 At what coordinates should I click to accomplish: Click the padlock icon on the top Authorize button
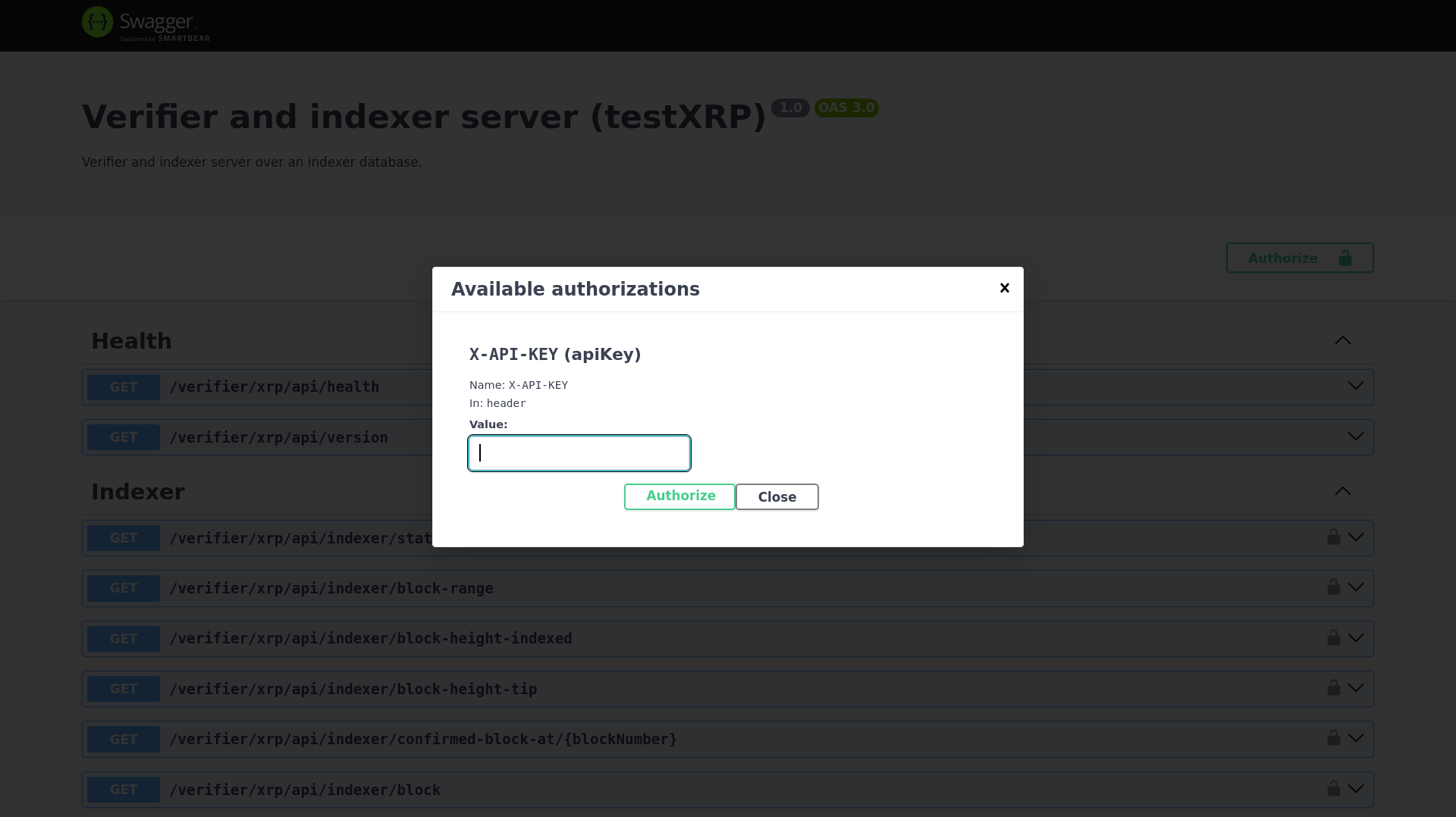[x=1345, y=258]
